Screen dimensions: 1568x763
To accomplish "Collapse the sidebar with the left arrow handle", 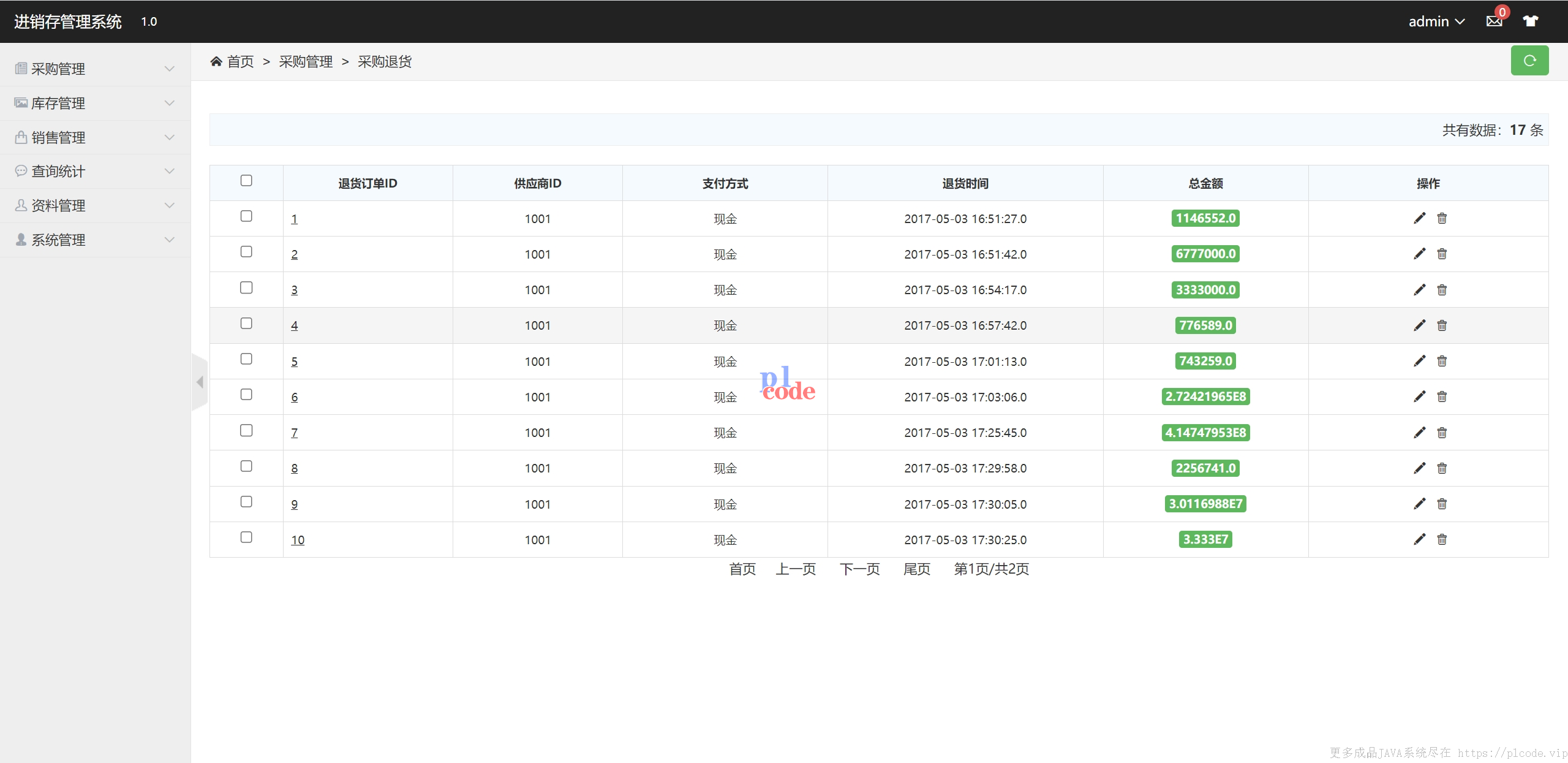I will [x=200, y=382].
